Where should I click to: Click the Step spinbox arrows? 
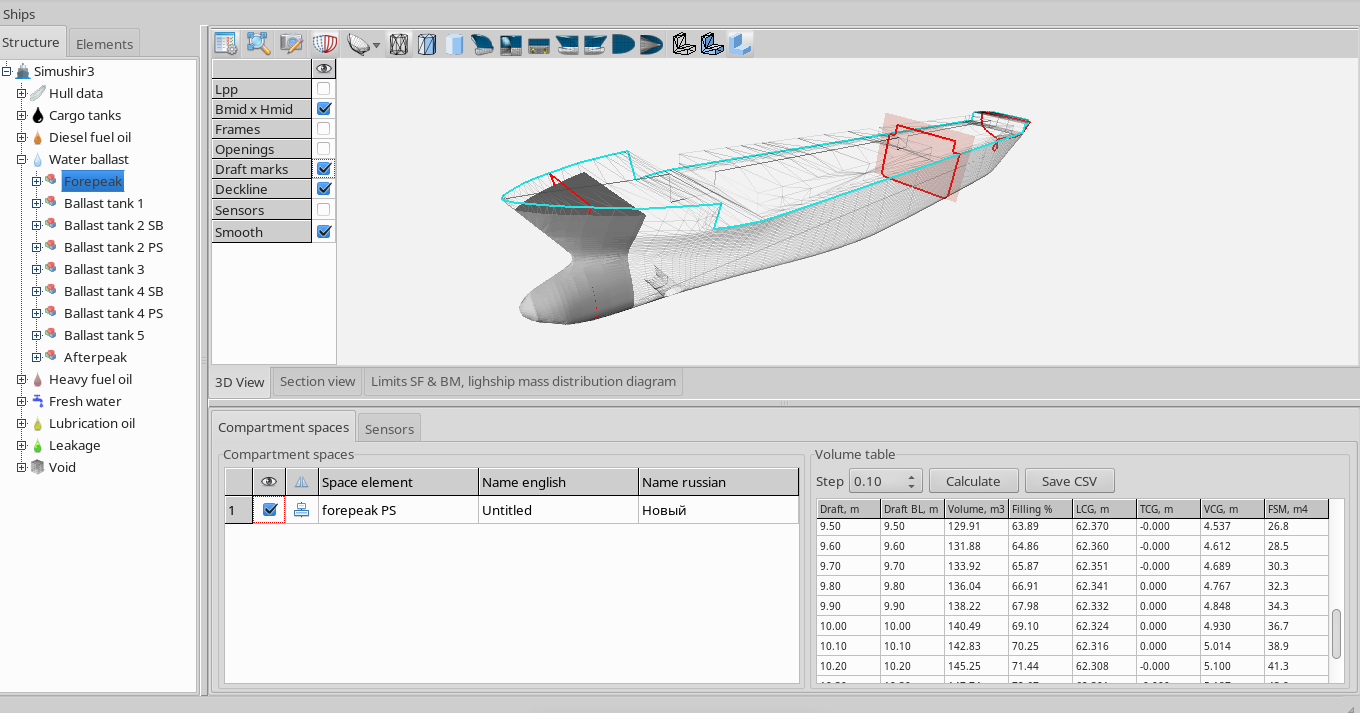coord(912,481)
